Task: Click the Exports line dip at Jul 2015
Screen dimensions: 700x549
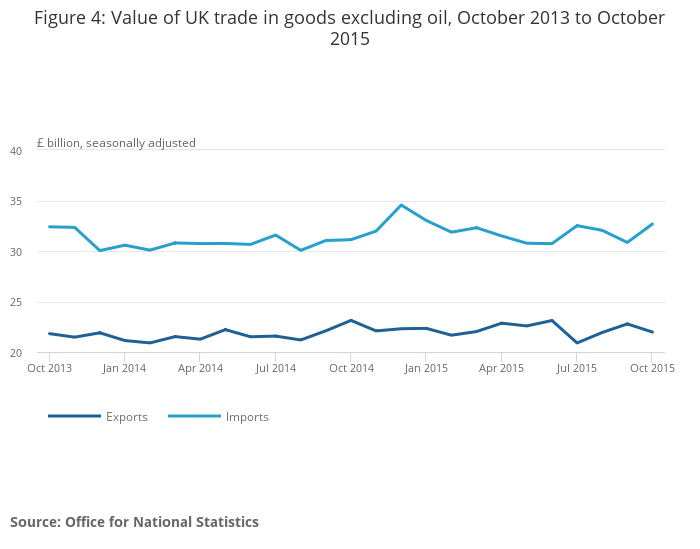Action: (577, 343)
